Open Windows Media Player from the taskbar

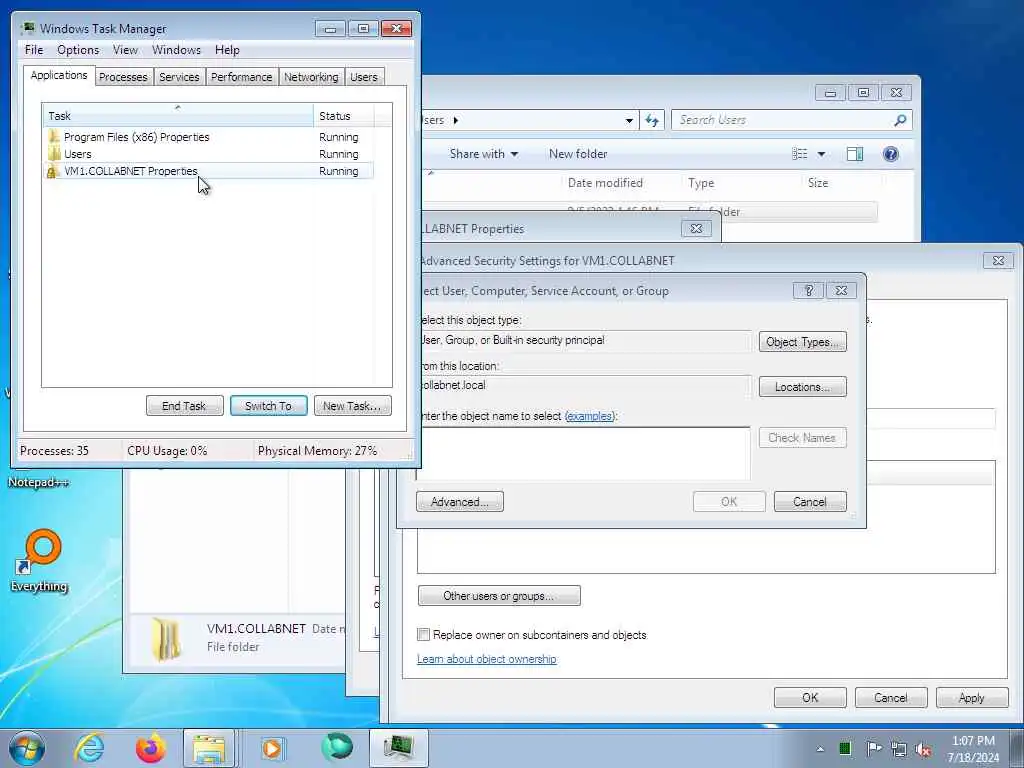coord(272,748)
